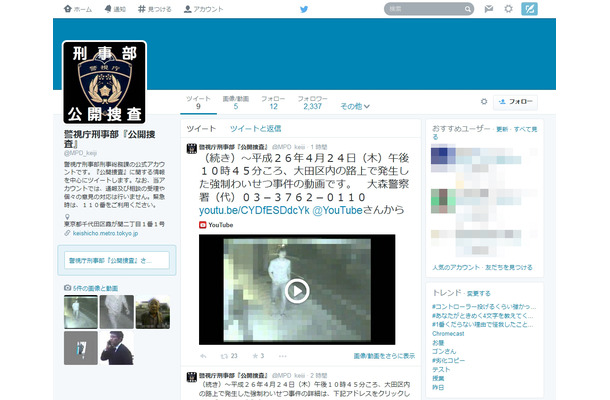610x400 pixels.
Task: Click the YouTube logo label above video
Action: pos(216,225)
